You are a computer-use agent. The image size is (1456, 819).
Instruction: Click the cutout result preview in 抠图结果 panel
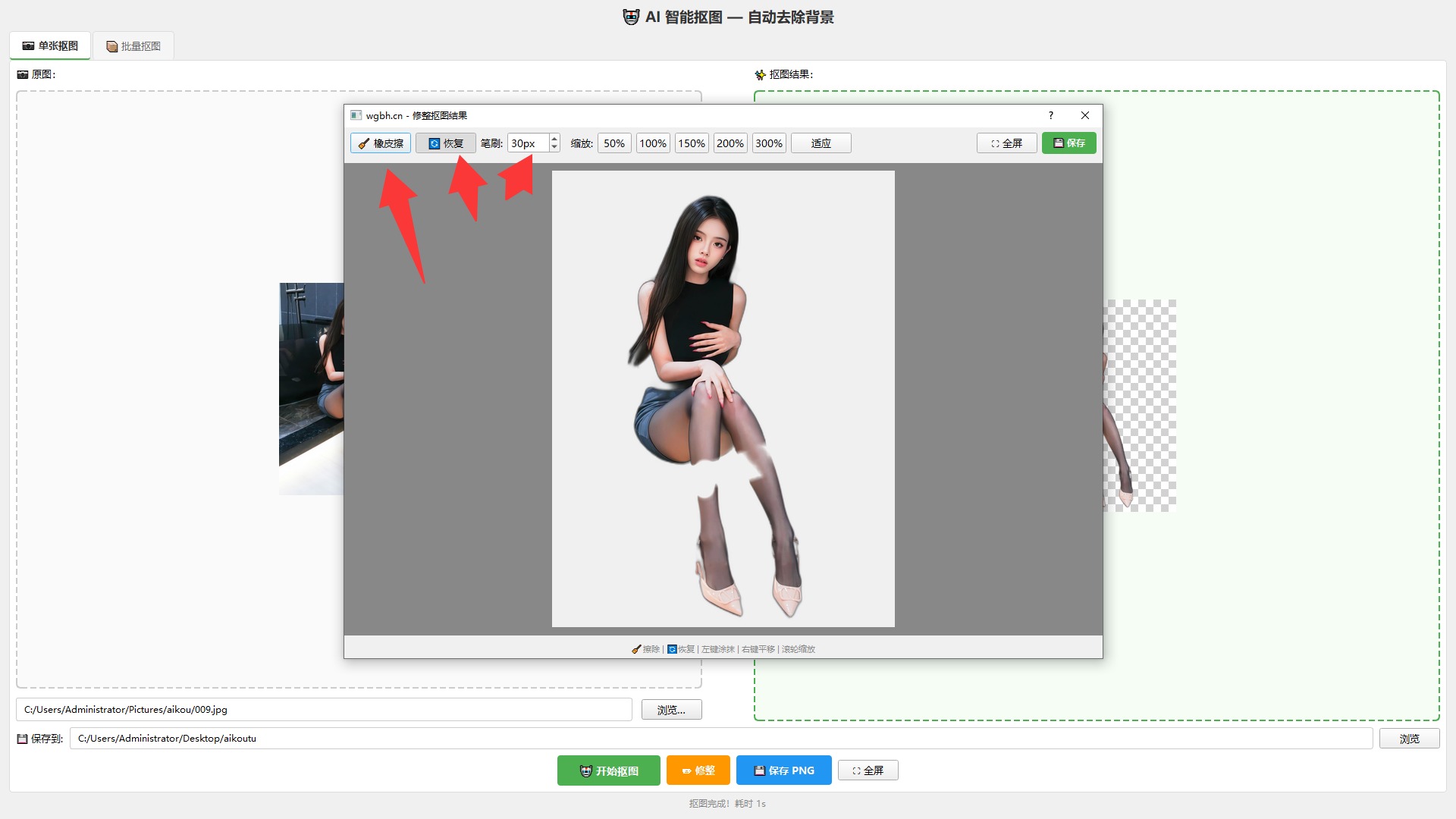(x=1140, y=405)
